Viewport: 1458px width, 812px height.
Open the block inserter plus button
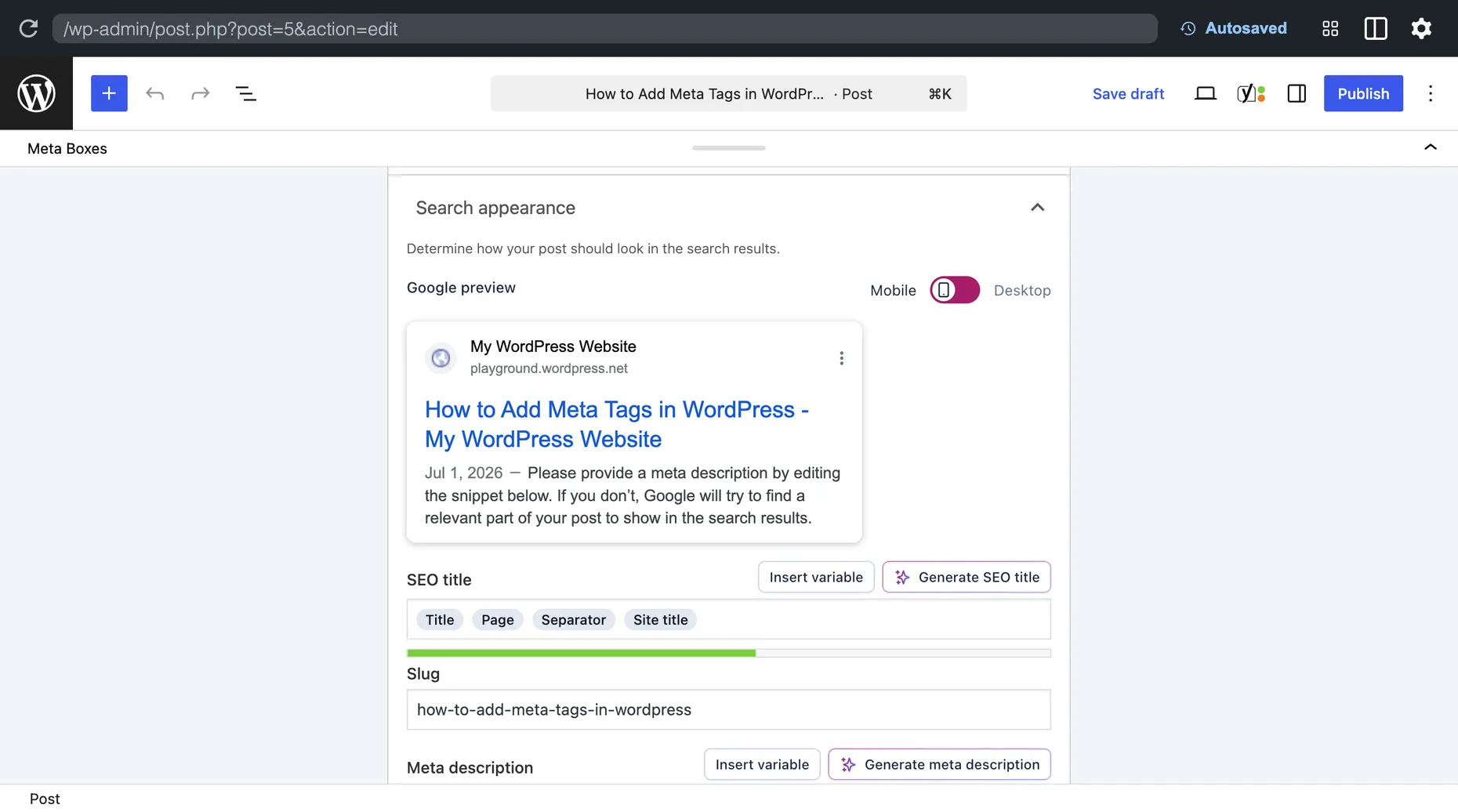tap(109, 93)
